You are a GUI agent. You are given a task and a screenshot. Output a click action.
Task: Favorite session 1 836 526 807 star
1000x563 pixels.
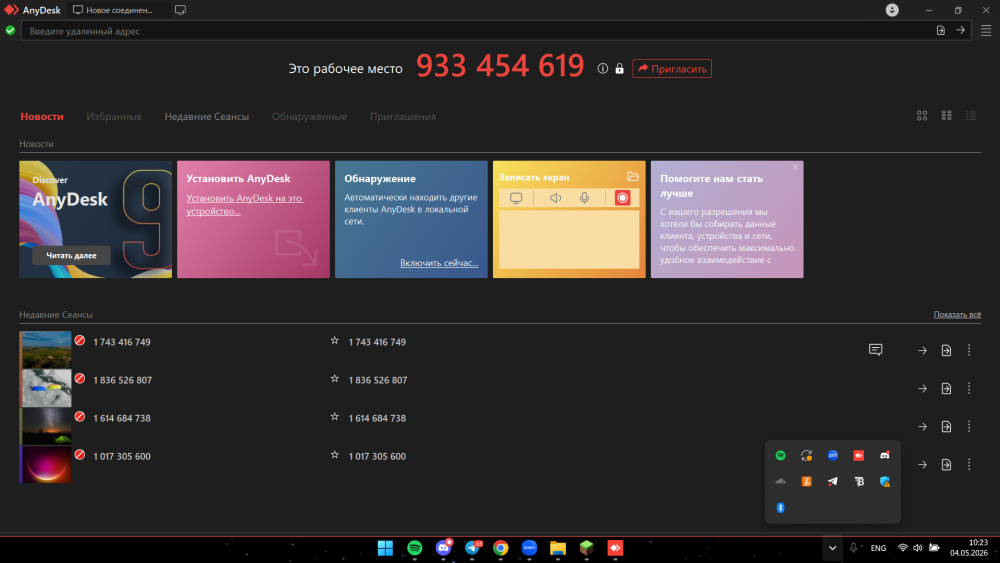[334, 379]
